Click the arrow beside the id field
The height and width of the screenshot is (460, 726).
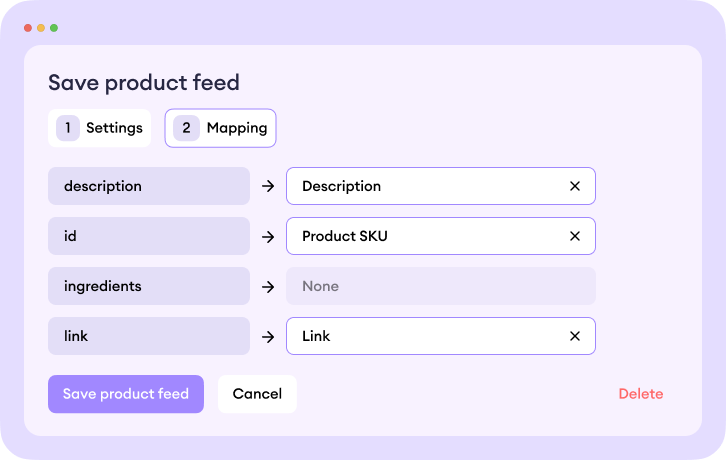pyautogui.click(x=268, y=236)
